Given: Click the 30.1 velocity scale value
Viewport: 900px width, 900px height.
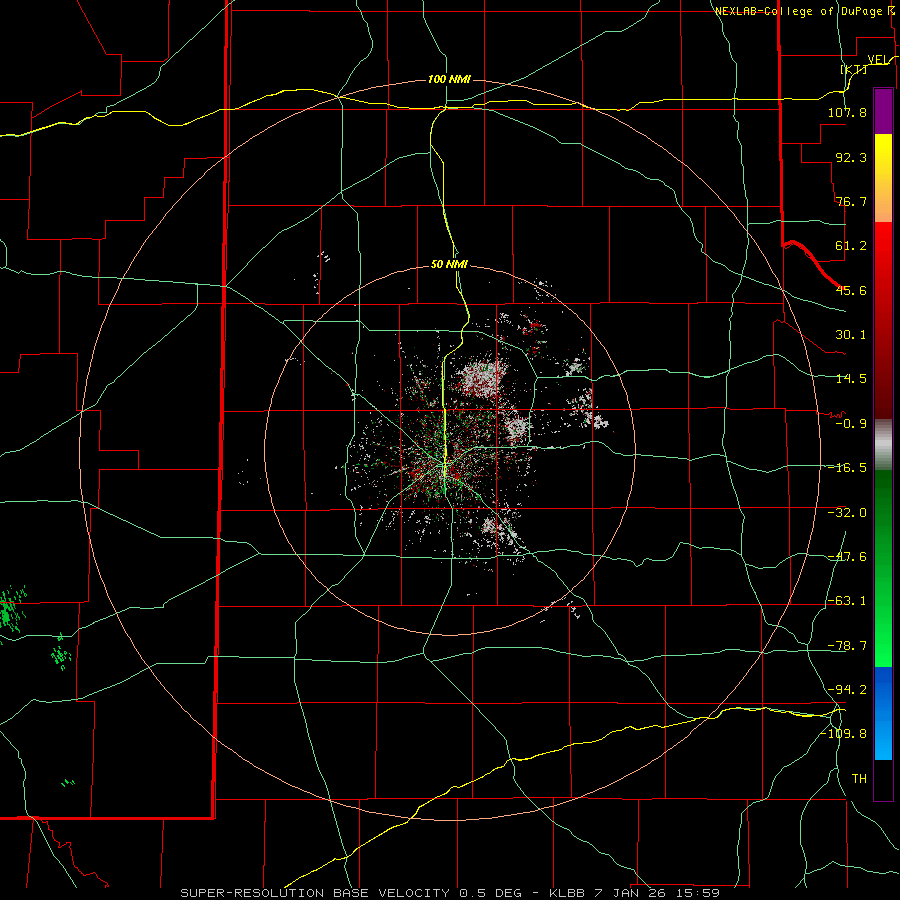Looking at the screenshot, I should click(x=851, y=335).
